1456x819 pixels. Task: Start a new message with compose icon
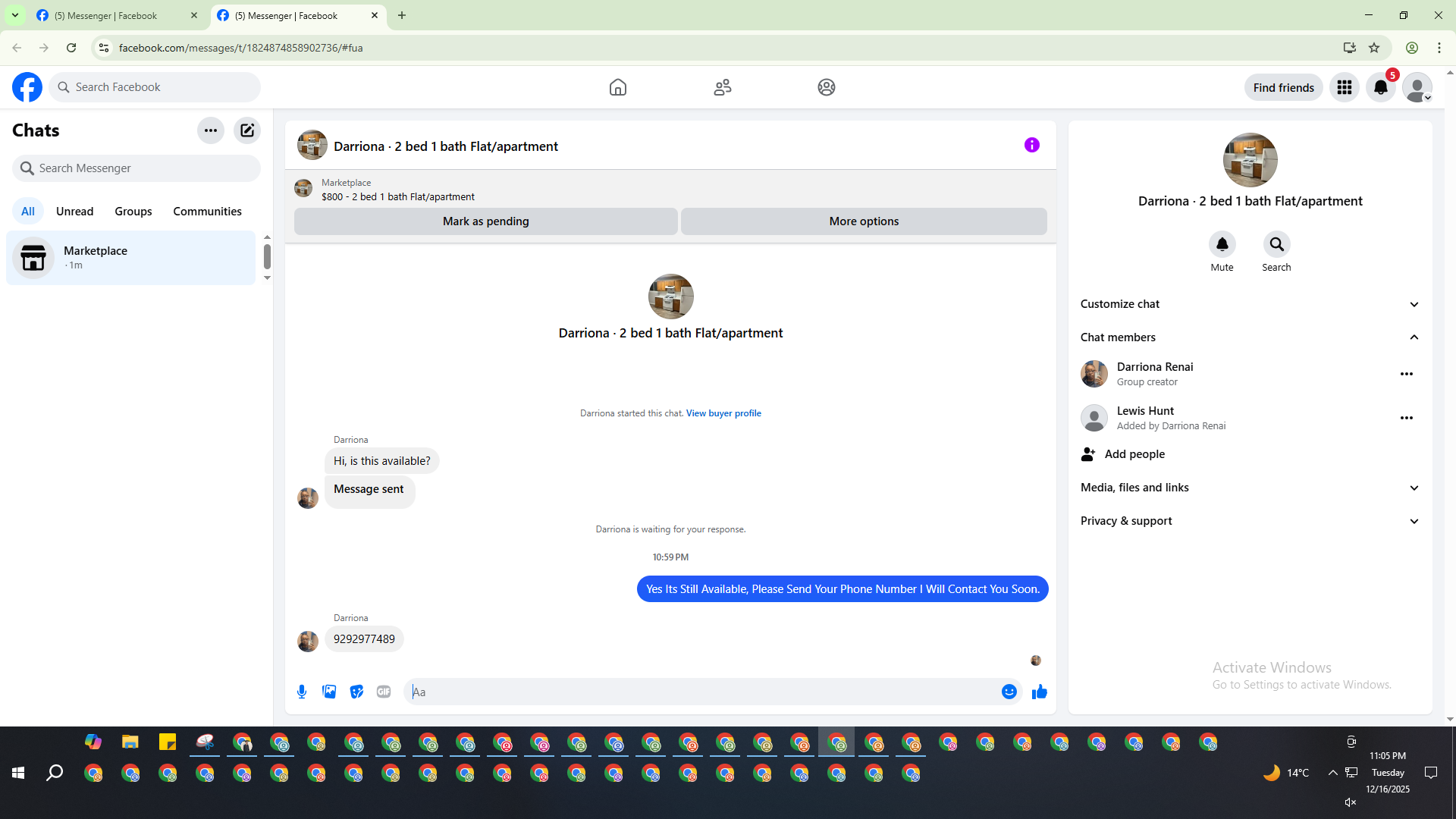point(247,130)
